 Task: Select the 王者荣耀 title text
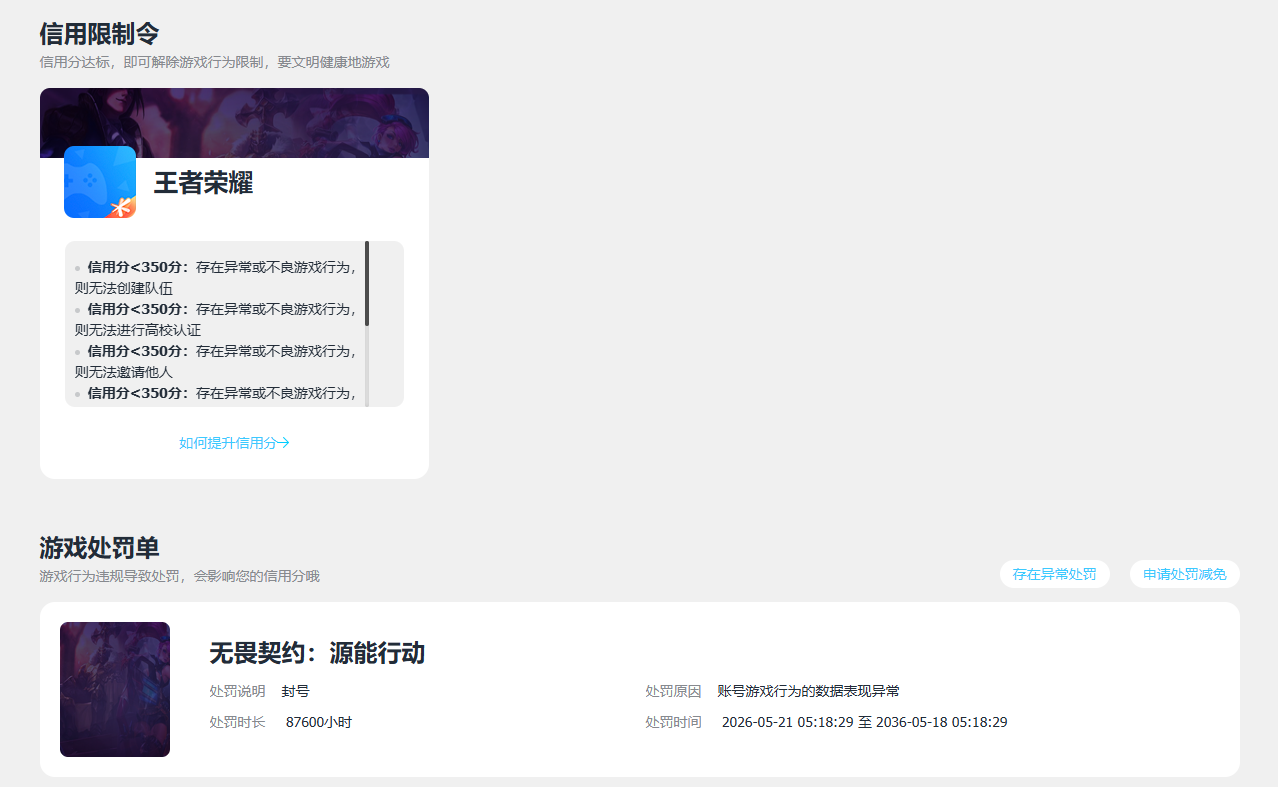(x=203, y=183)
